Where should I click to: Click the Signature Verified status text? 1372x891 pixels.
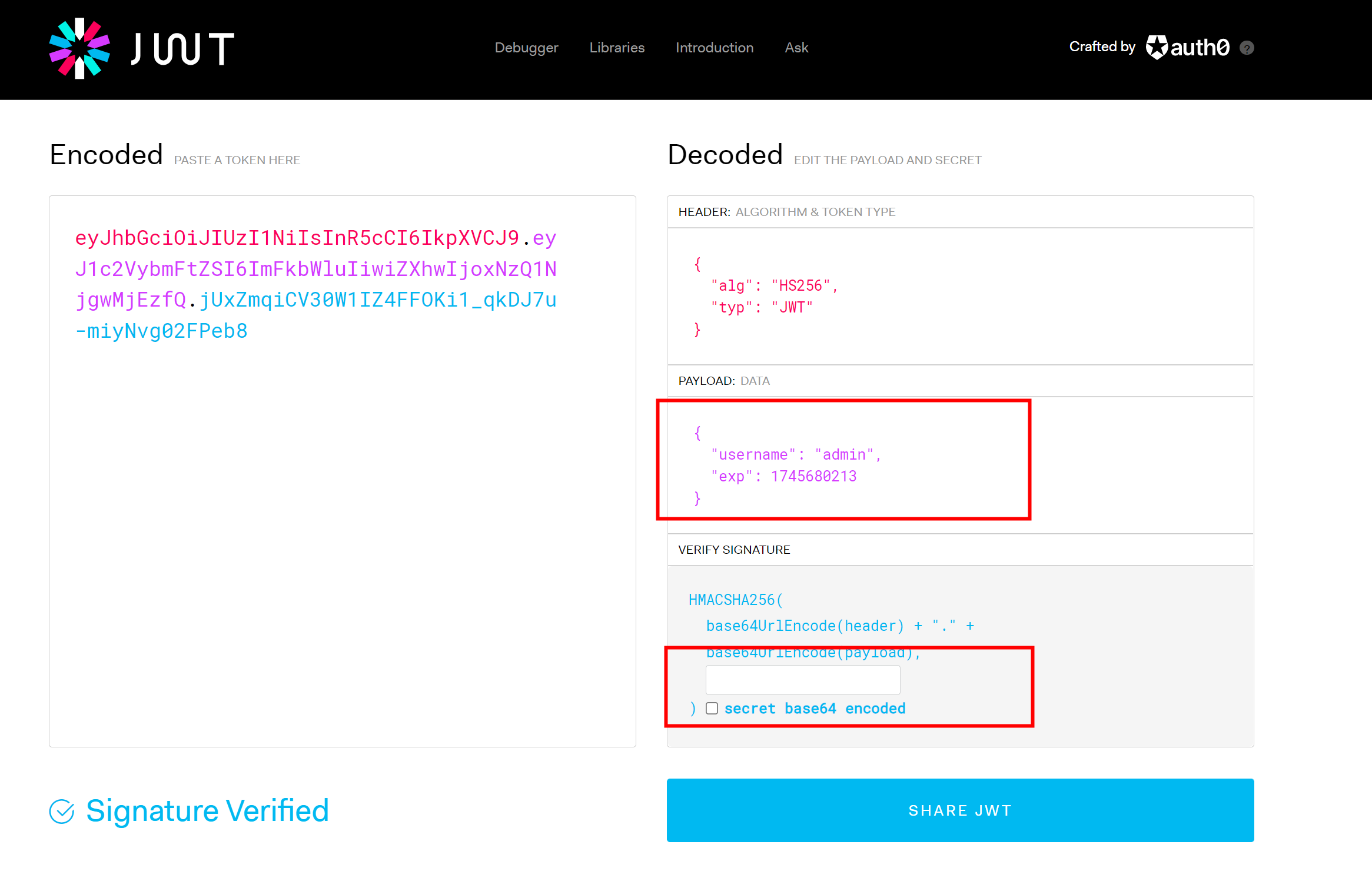[x=207, y=811]
